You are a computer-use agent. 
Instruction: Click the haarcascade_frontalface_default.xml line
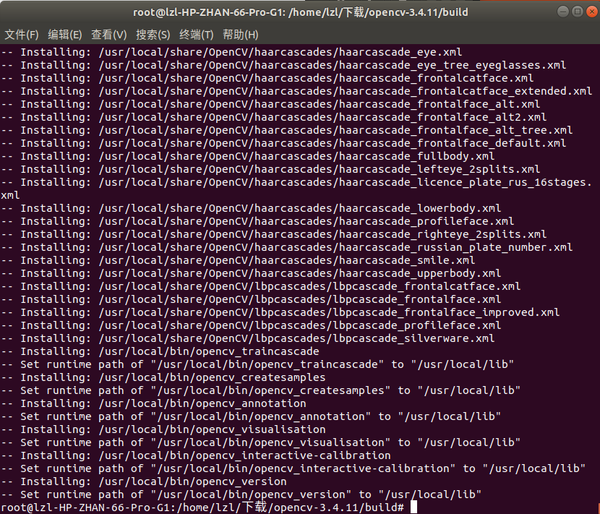[284, 143]
